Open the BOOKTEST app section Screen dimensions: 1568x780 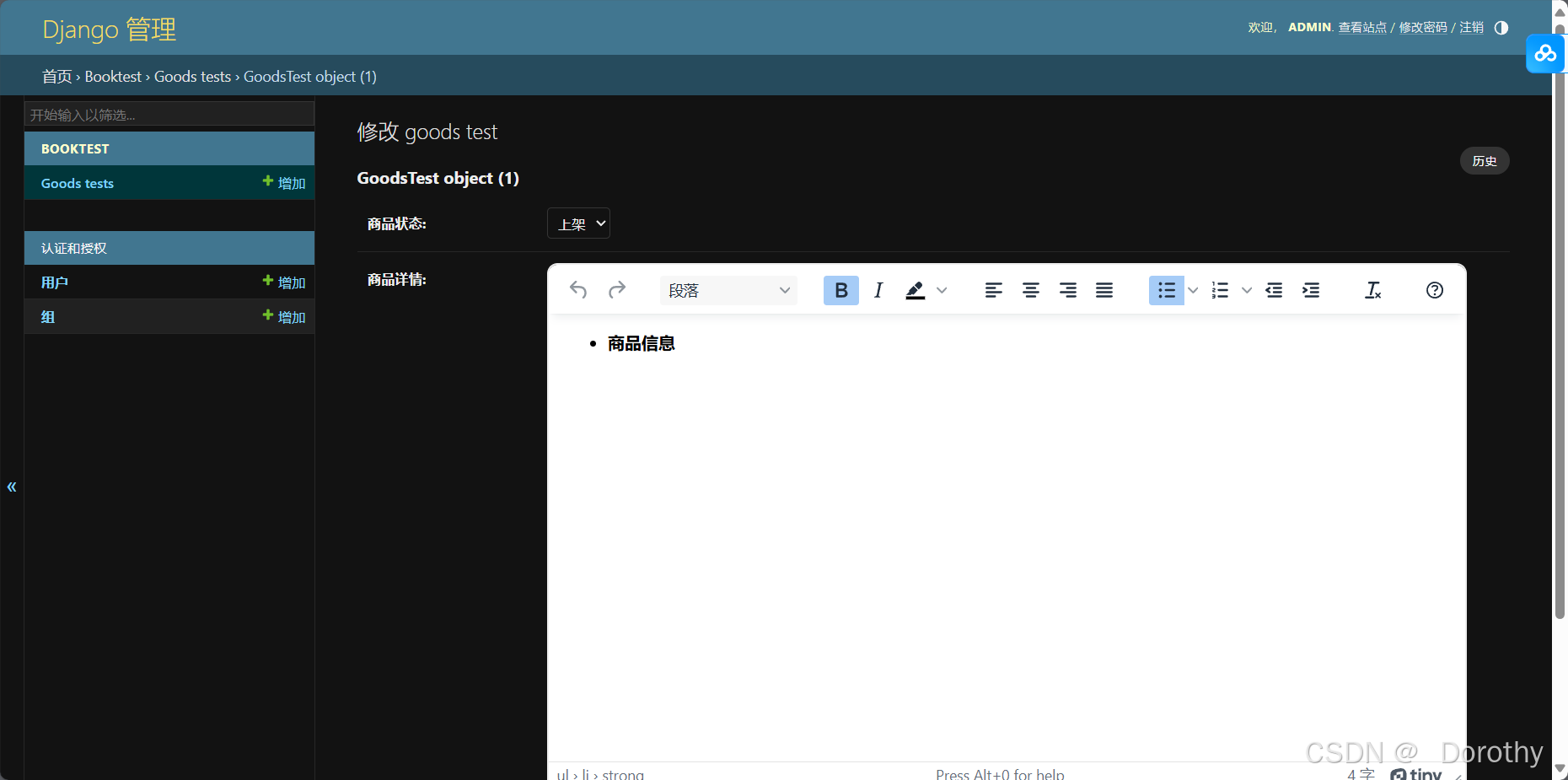click(x=75, y=148)
